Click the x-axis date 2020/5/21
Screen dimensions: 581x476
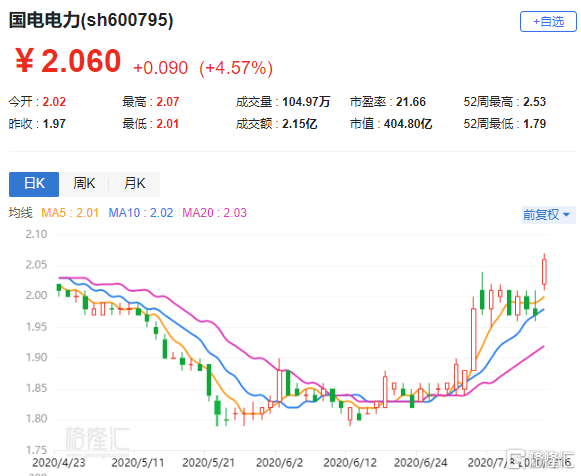(209, 463)
